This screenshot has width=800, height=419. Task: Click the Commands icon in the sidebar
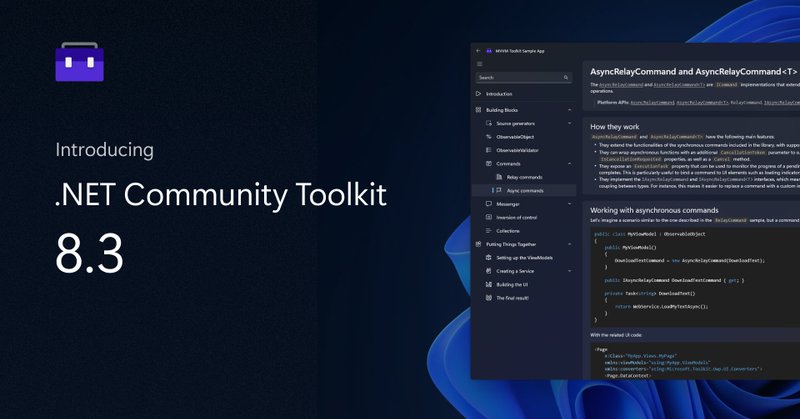(489, 164)
